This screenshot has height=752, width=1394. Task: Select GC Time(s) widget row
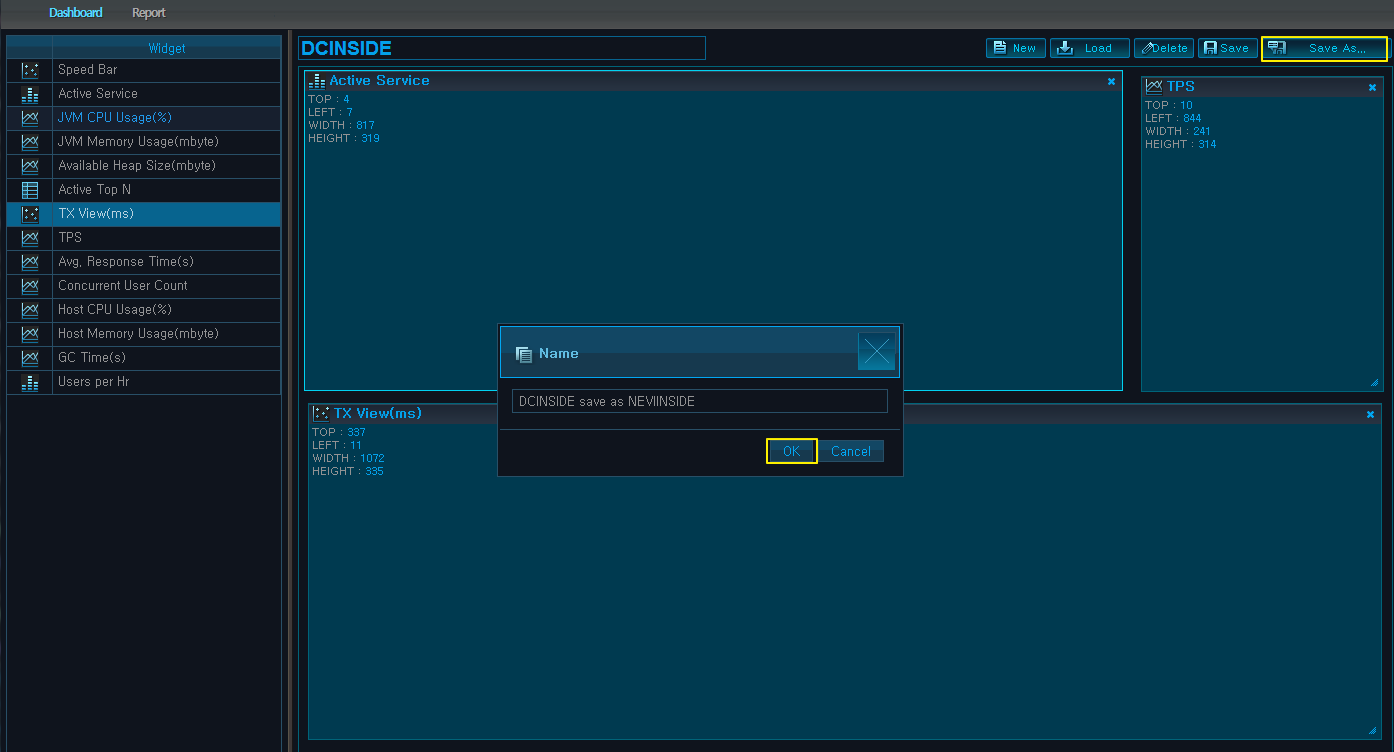click(x=144, y=358)
